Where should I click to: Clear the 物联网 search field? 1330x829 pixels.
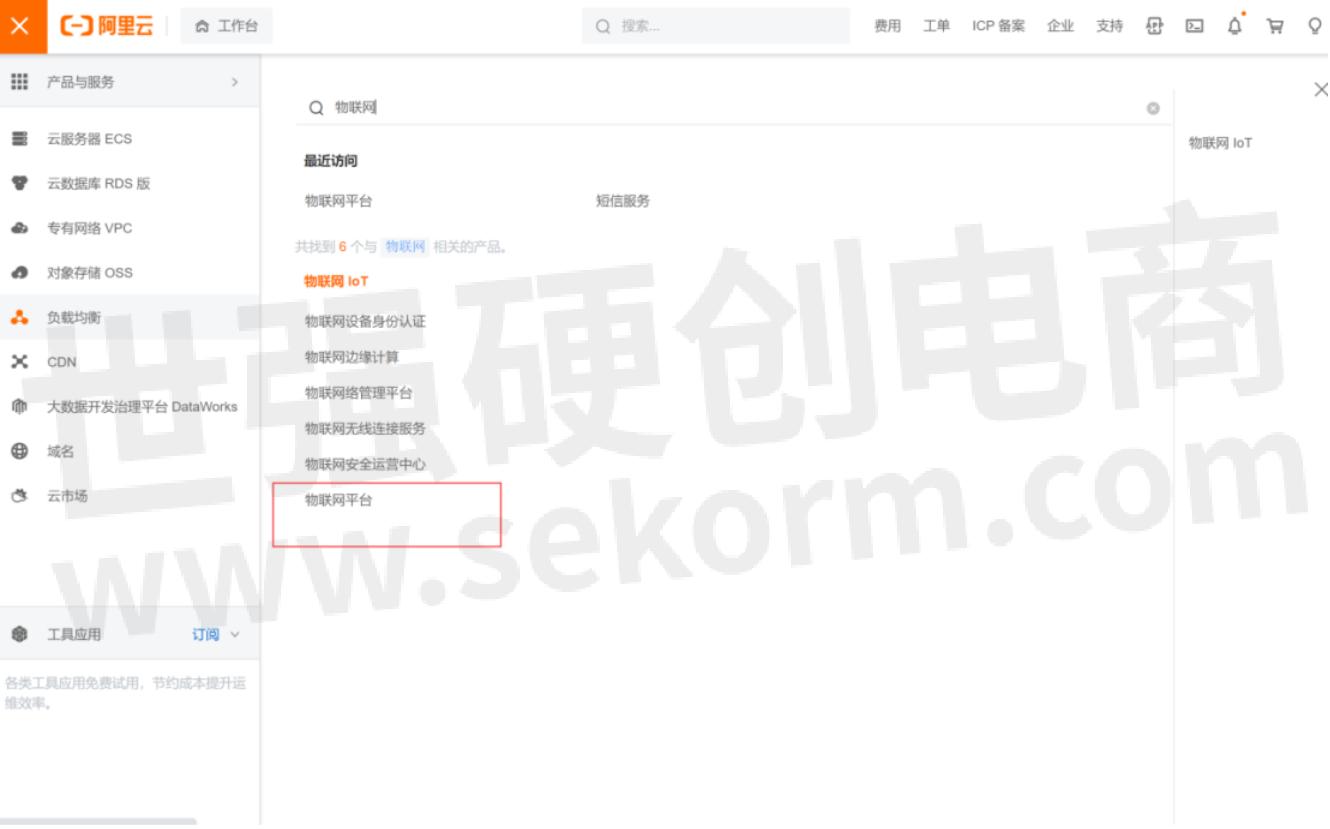[x=1154, y=108]
